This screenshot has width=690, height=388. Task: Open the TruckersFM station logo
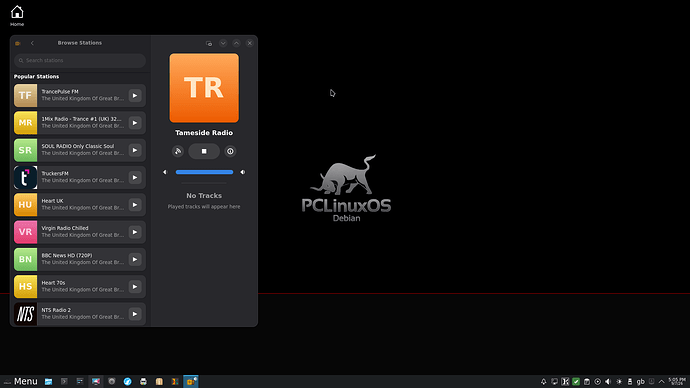point(26,178)
